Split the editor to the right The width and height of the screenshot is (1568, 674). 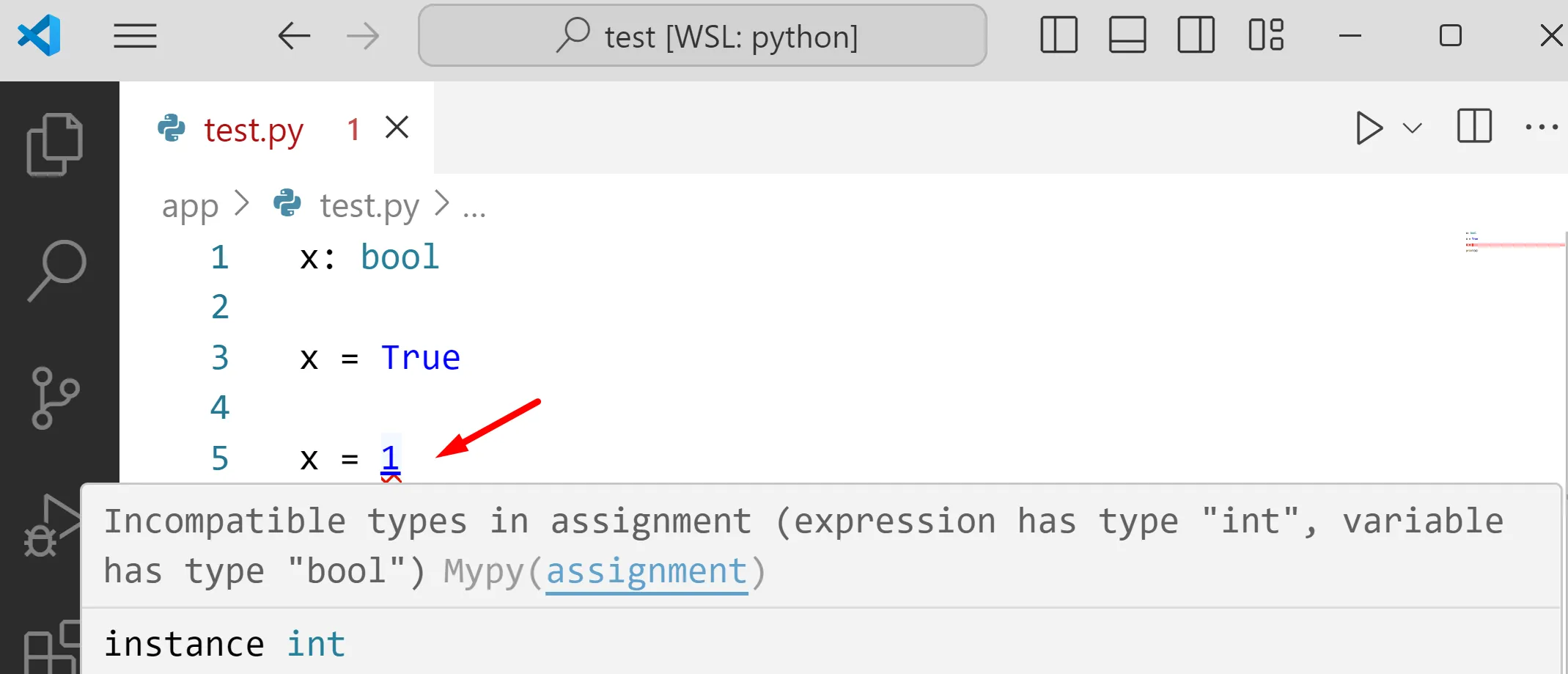tap(1474, 127)
